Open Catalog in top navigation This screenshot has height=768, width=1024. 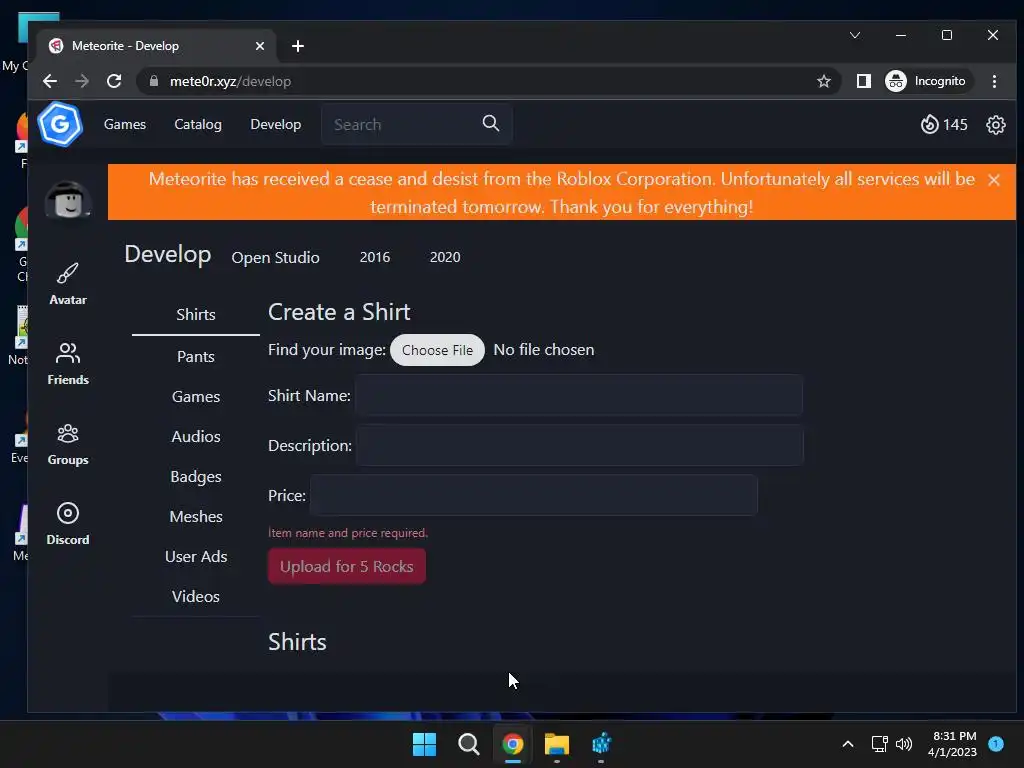pos(198,124)
